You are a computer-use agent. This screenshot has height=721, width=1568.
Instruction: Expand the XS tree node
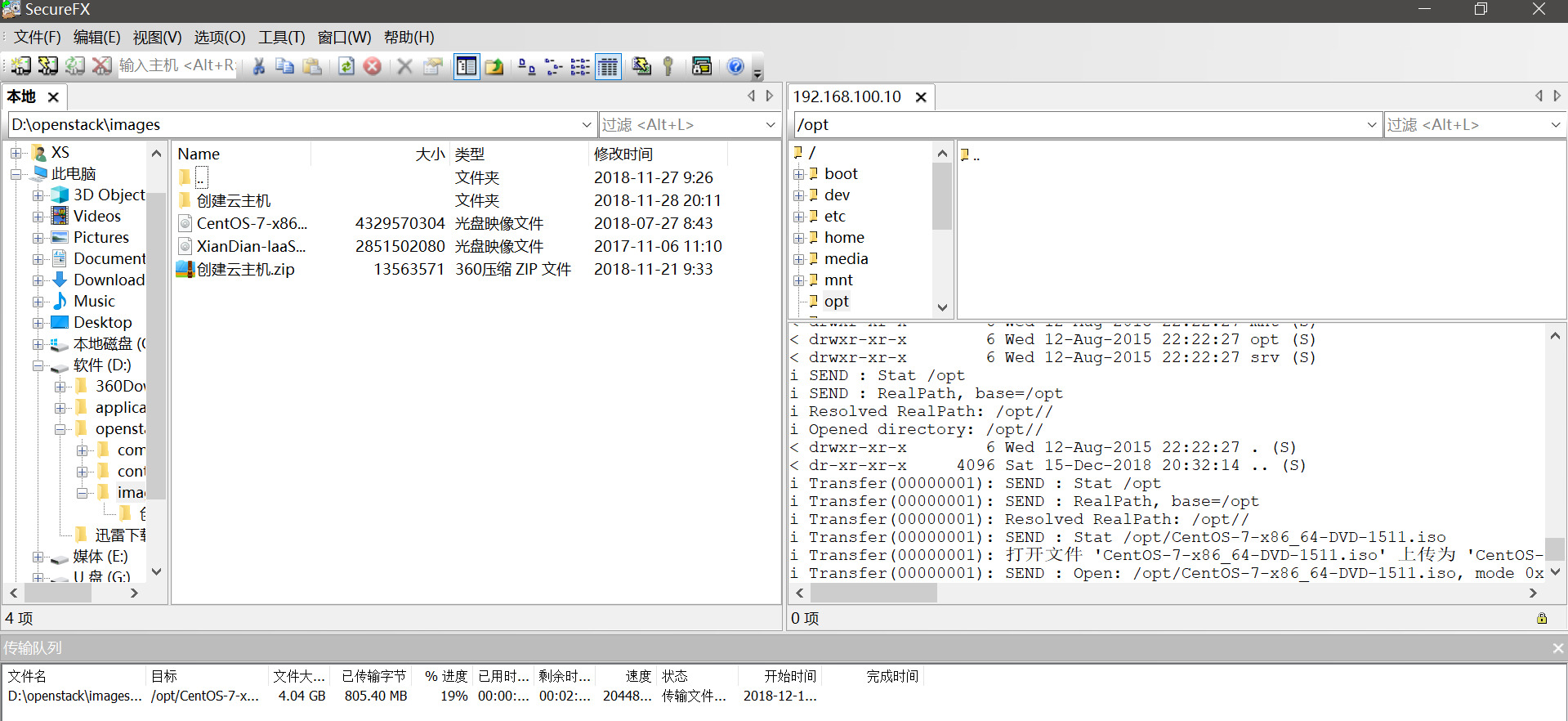pos(16,153)
